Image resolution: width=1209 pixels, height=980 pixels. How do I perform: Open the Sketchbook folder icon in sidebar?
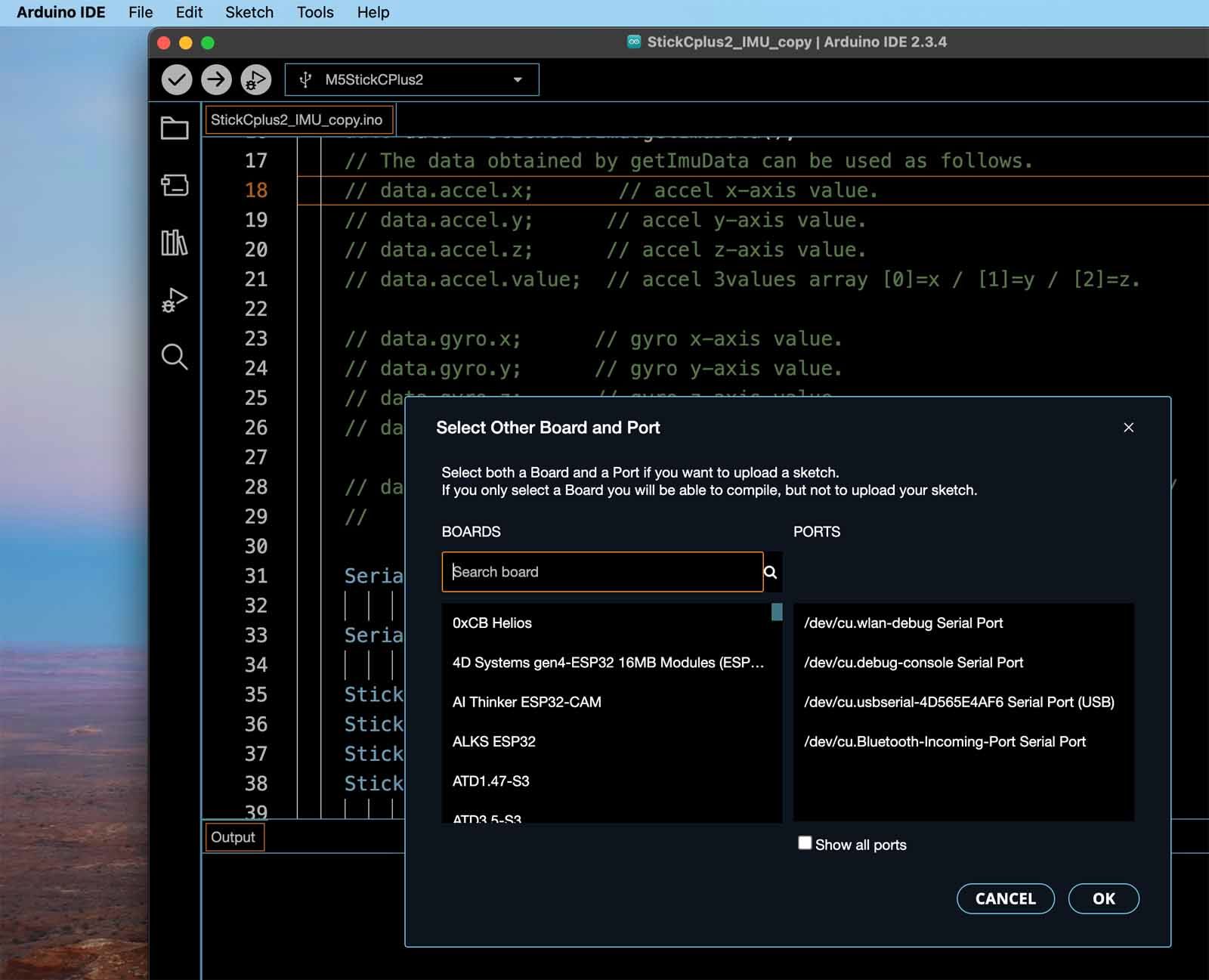click(x=175, y=128)
